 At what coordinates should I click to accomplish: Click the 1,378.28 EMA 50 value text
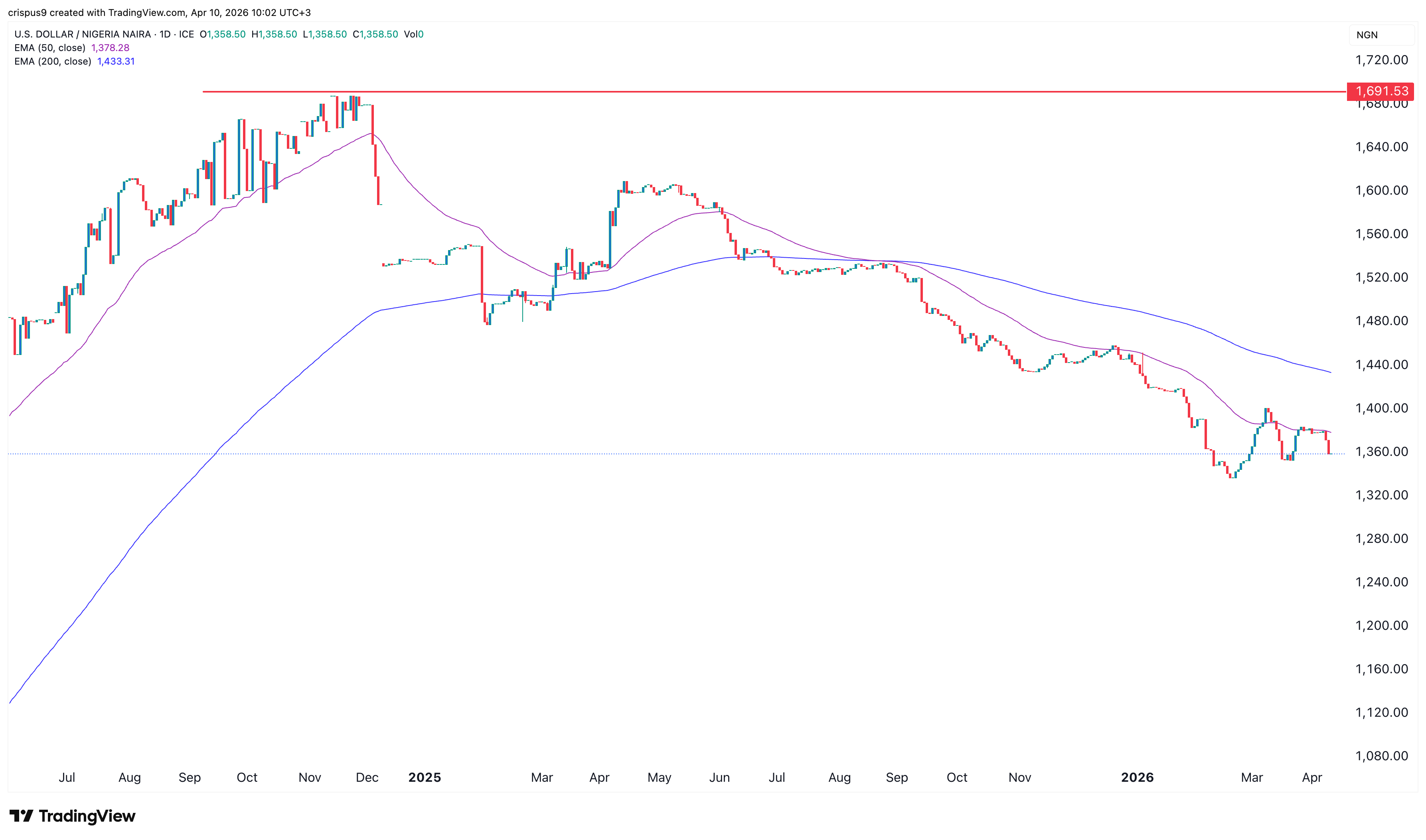click(x=111, y=48)
